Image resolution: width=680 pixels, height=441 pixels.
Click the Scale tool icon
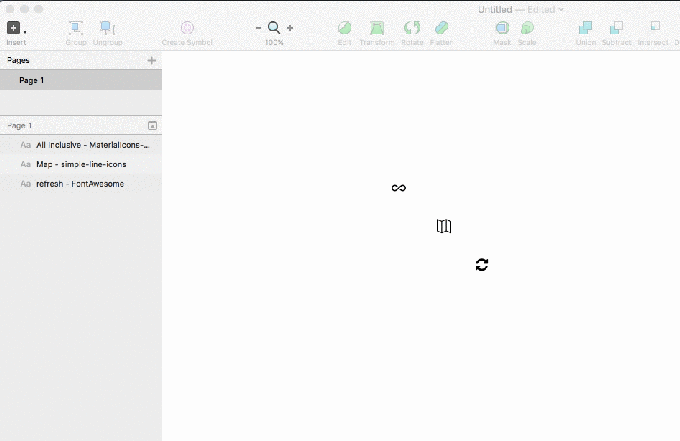pos(527,28)
